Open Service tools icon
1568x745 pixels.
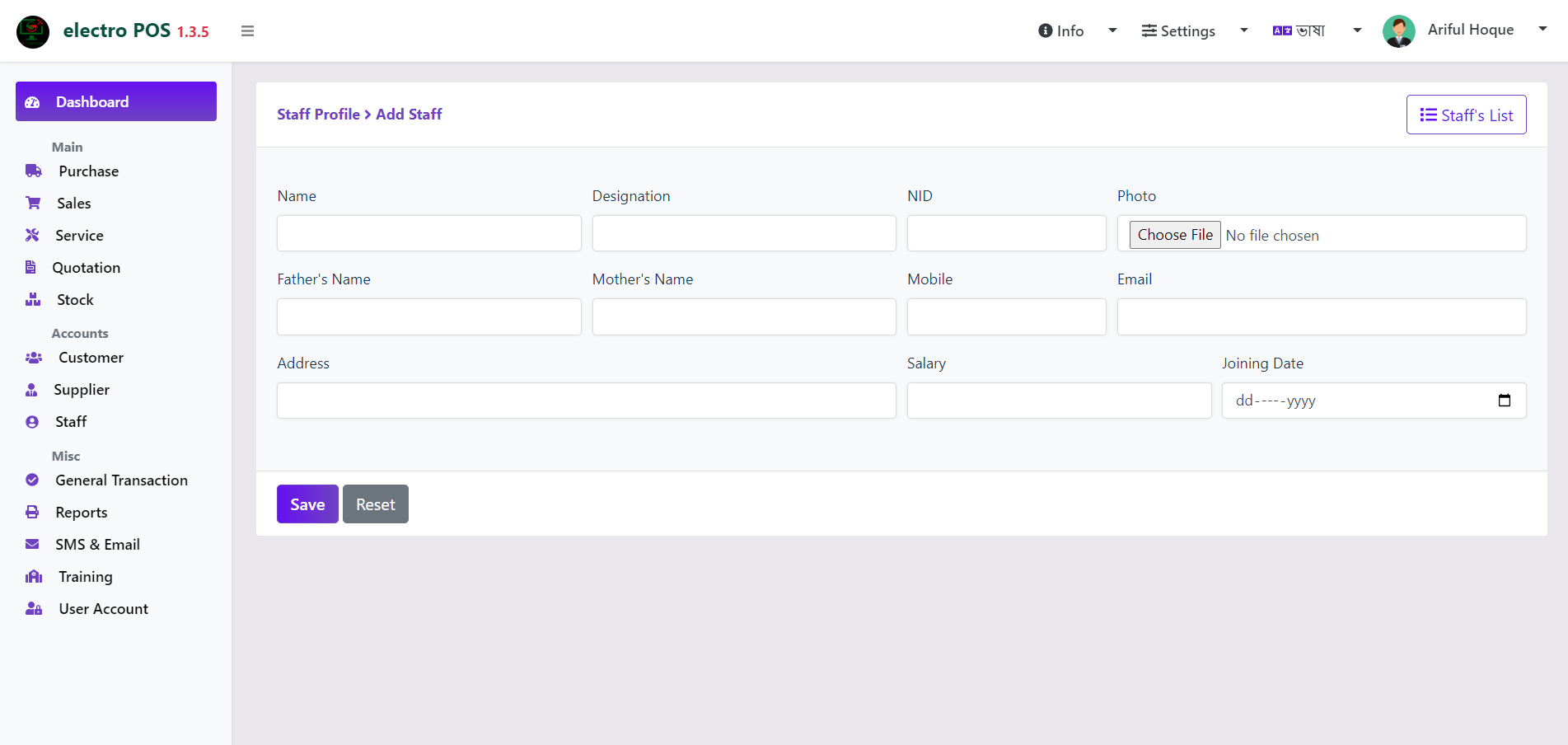pyautogui.click(x=32, y=235)
